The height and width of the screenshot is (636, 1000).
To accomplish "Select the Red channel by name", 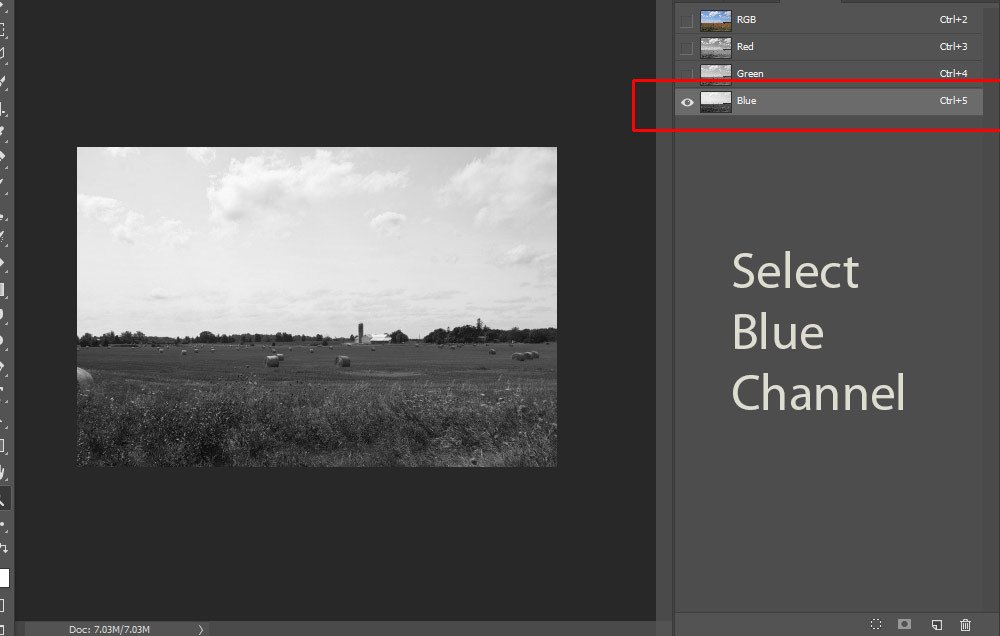I will point(745,47).
